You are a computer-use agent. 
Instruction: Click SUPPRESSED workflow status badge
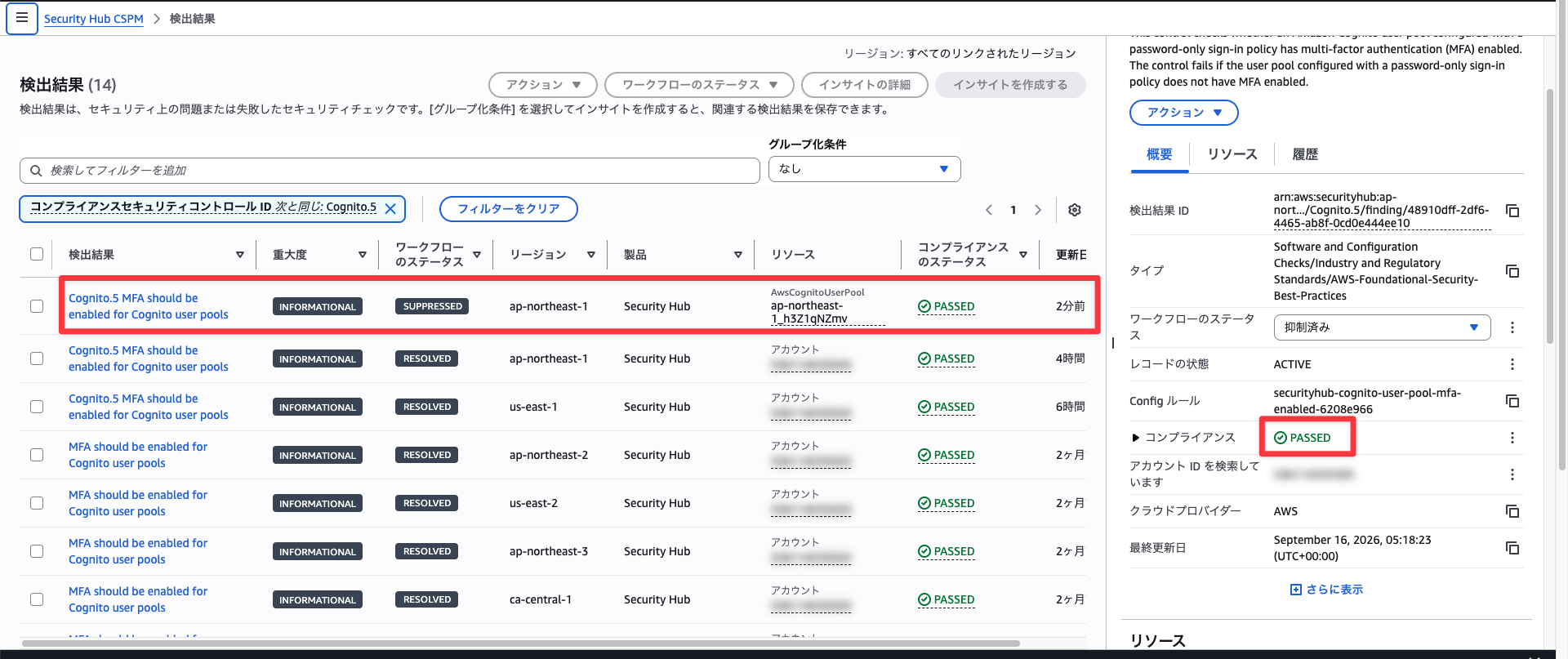click(432, 306)
